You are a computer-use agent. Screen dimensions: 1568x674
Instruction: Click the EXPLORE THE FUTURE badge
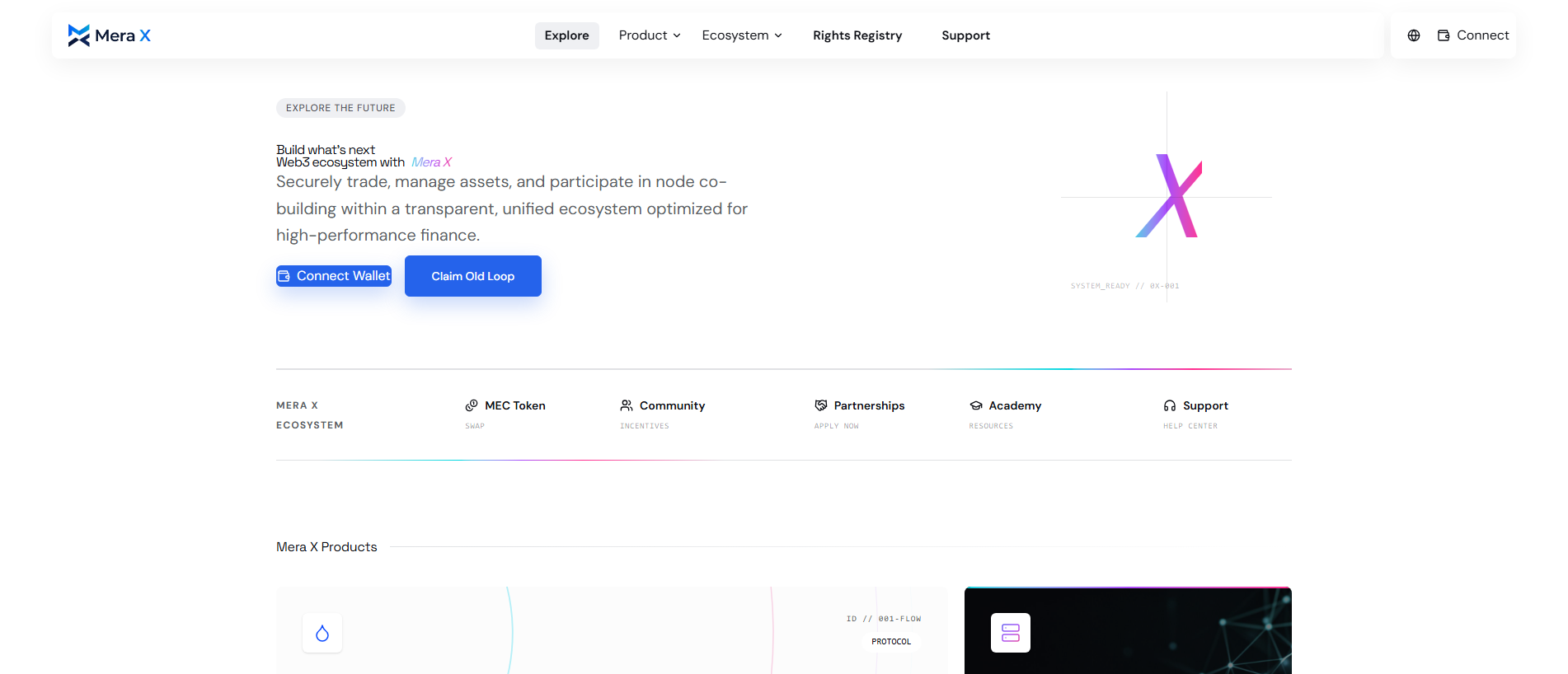(x=340, y=108)
